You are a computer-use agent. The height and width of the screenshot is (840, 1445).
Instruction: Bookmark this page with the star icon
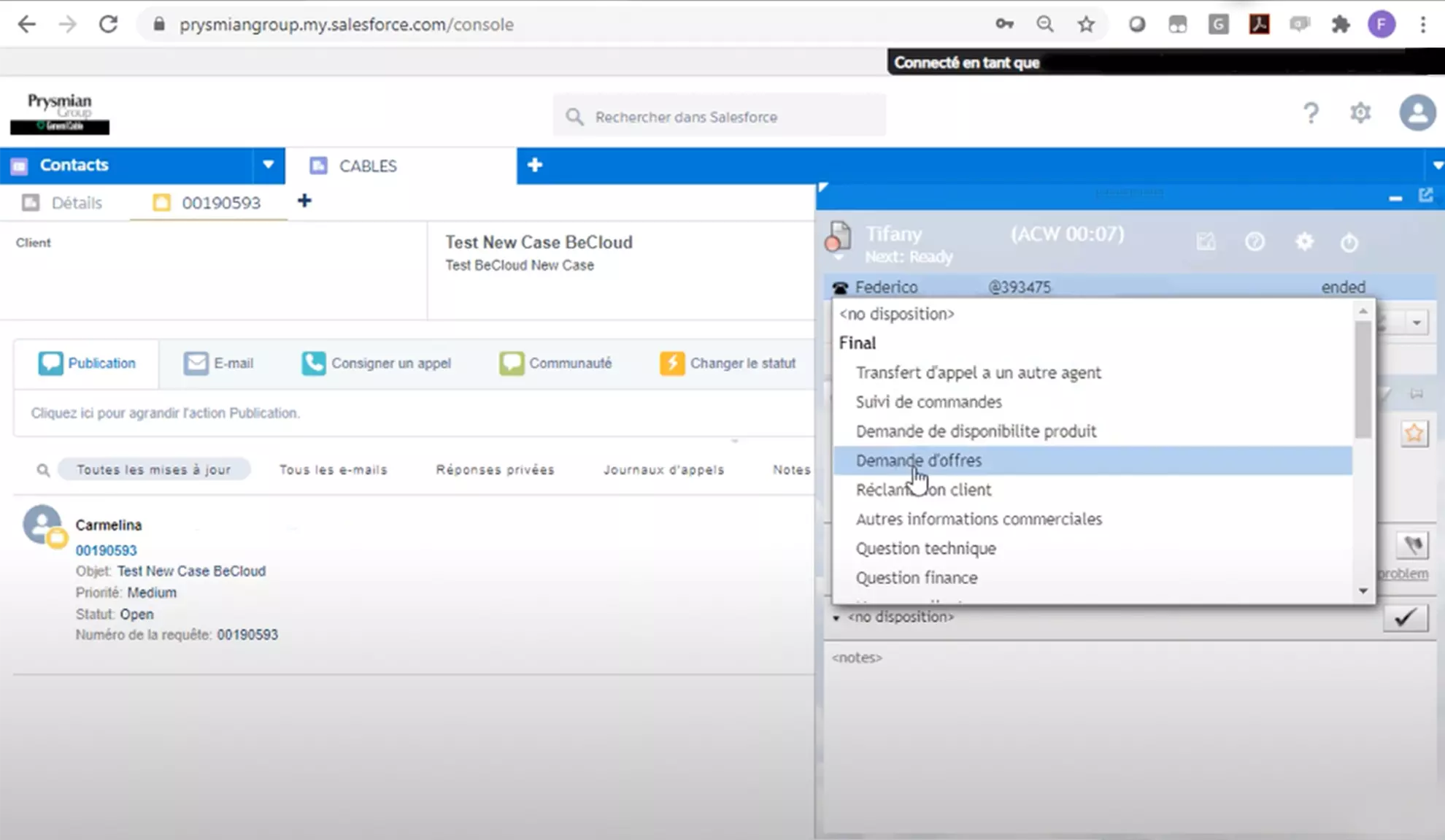(x=1086, y=24)
